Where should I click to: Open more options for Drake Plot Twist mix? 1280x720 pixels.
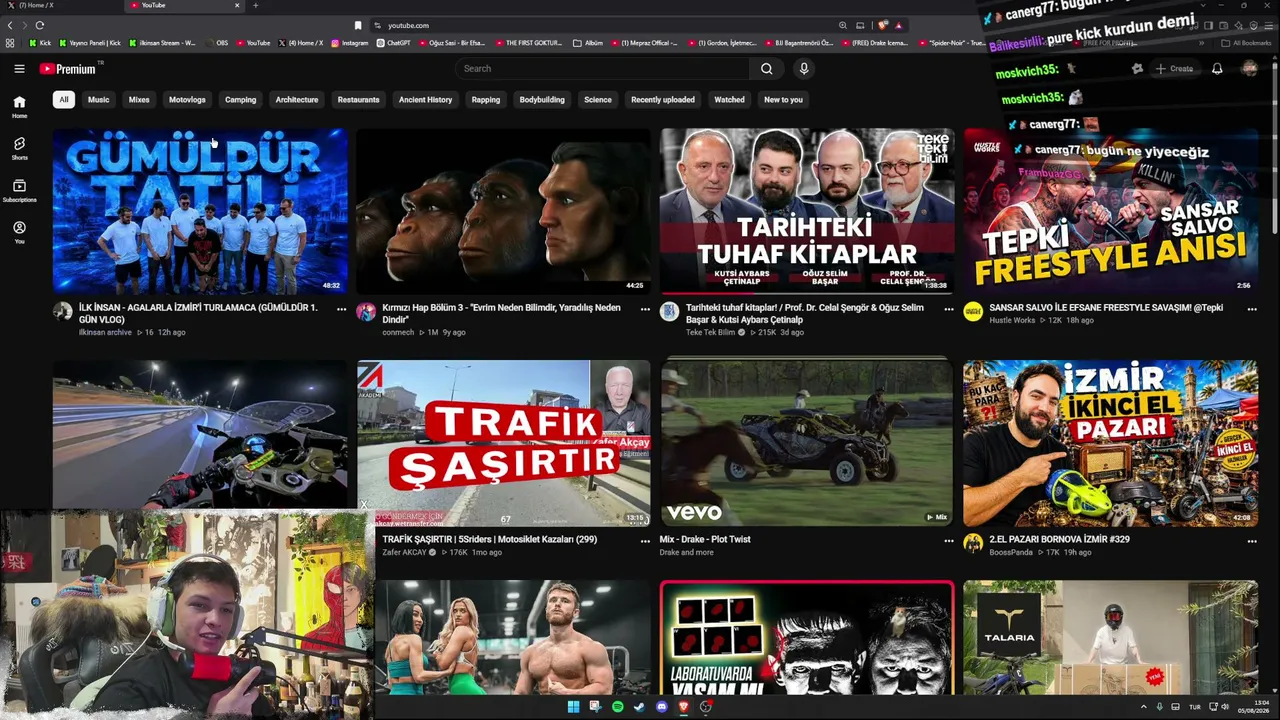click(x=949, y=541)
